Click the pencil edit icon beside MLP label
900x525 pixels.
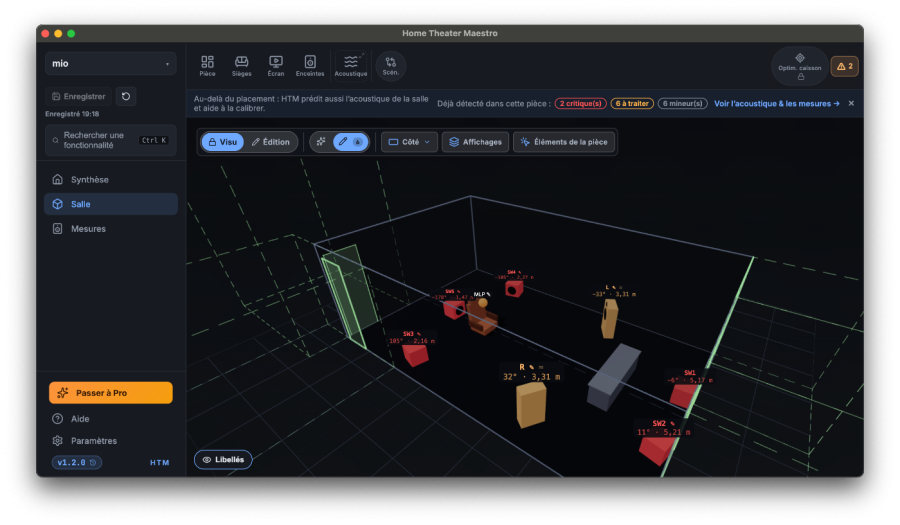(x=488, y=294)
